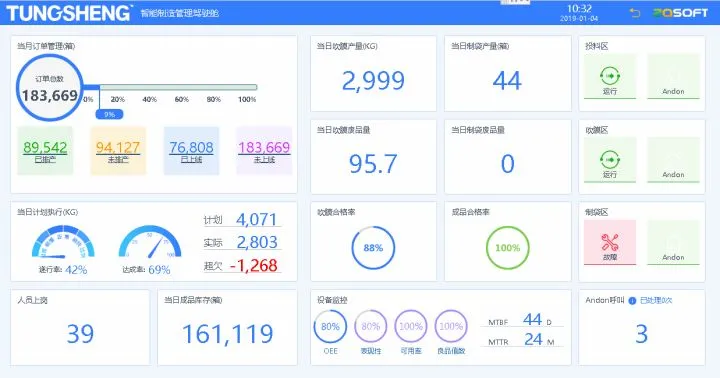Select the bag-making area Andon tile
Viewport: 720px width, 378px height.
673,242
